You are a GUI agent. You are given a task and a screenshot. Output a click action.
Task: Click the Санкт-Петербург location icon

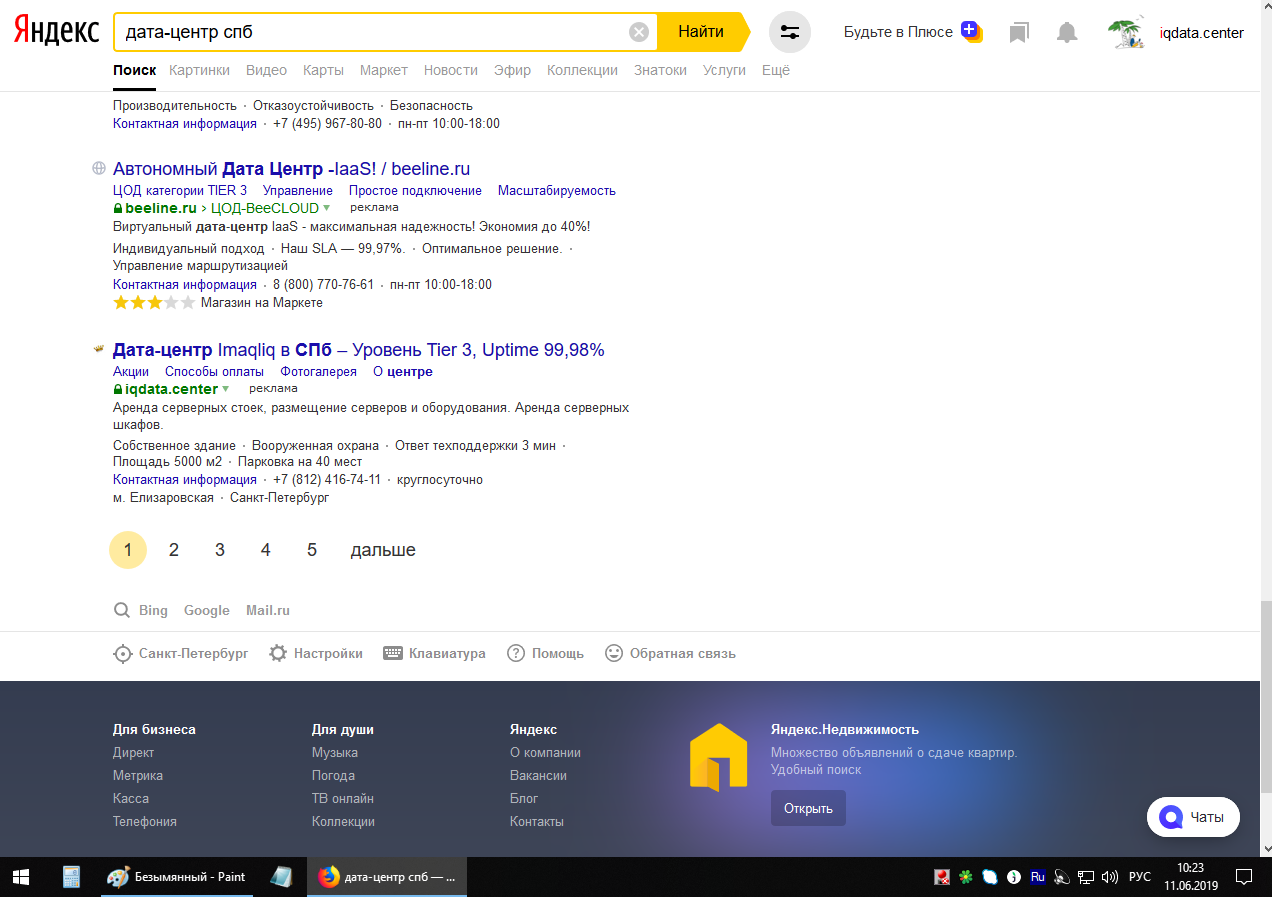pyautogui.click(x=122, y=654)
